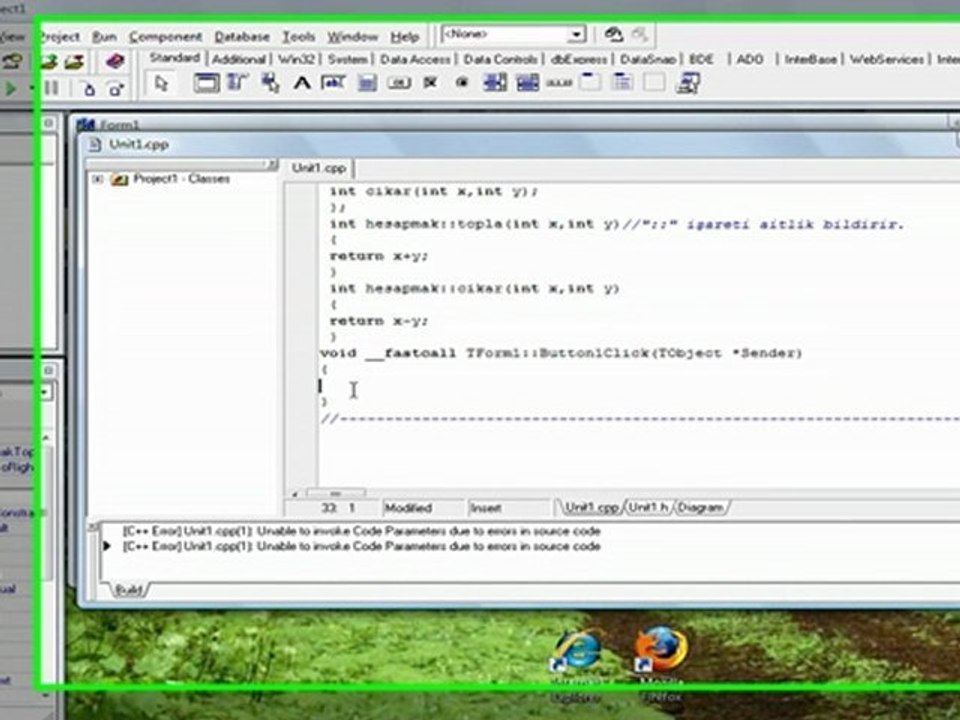This screenshot has height=720, width=960.
Task: Select the ActionList component icon
Action: tap(688, 83)
